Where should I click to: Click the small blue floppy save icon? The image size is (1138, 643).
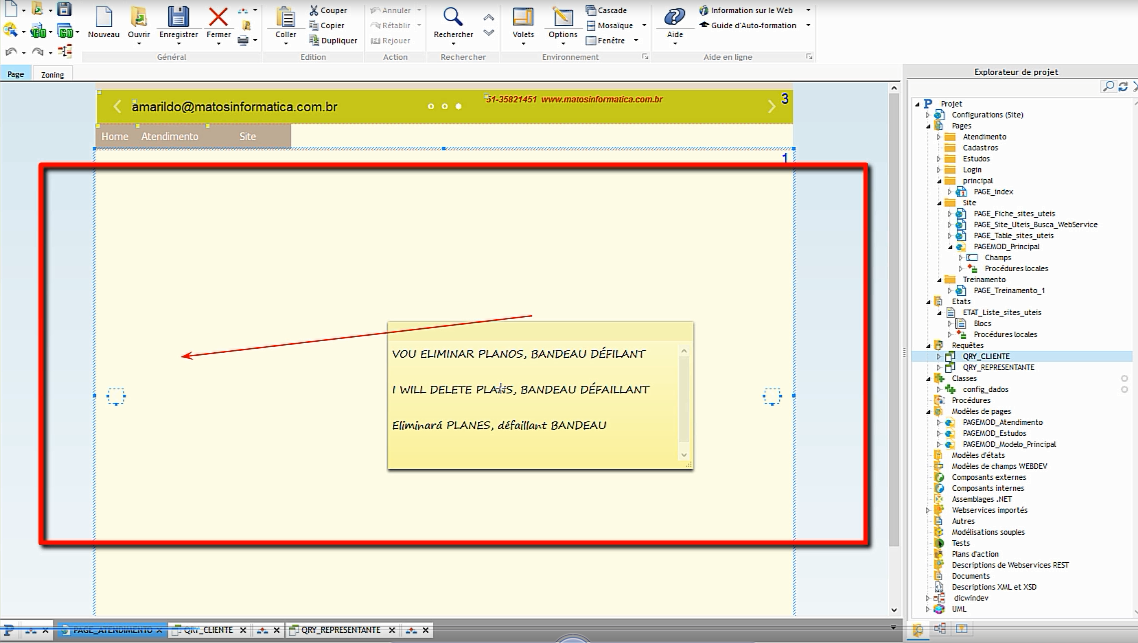[65, 9]
